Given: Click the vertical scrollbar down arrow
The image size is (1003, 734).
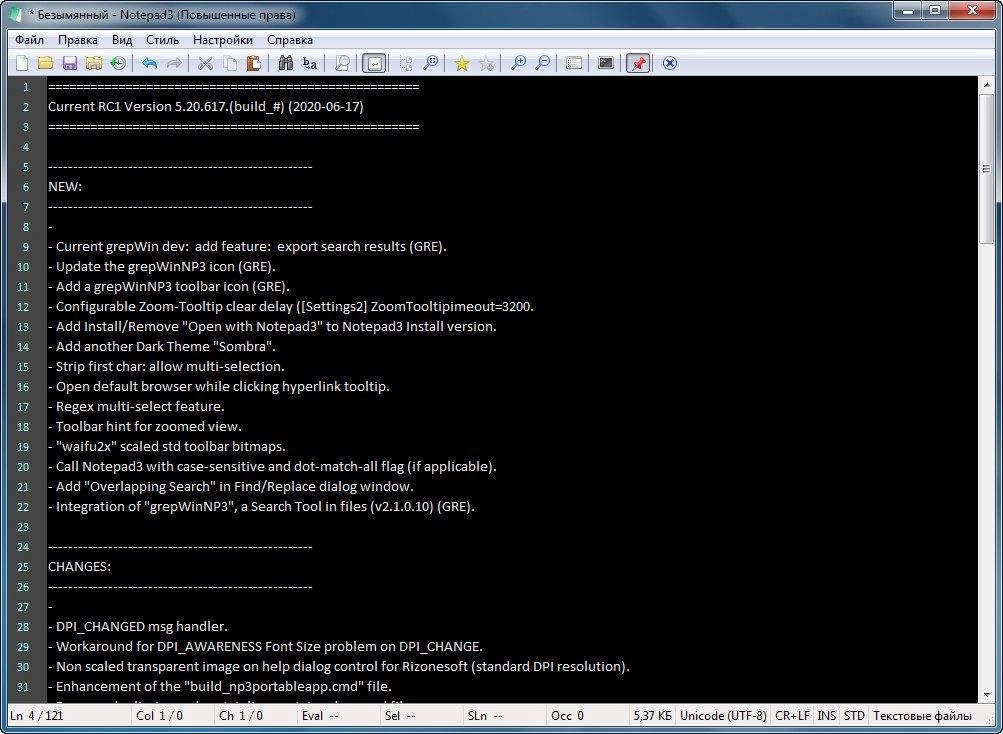Looking at the screenshot, I should click(985, 694).
